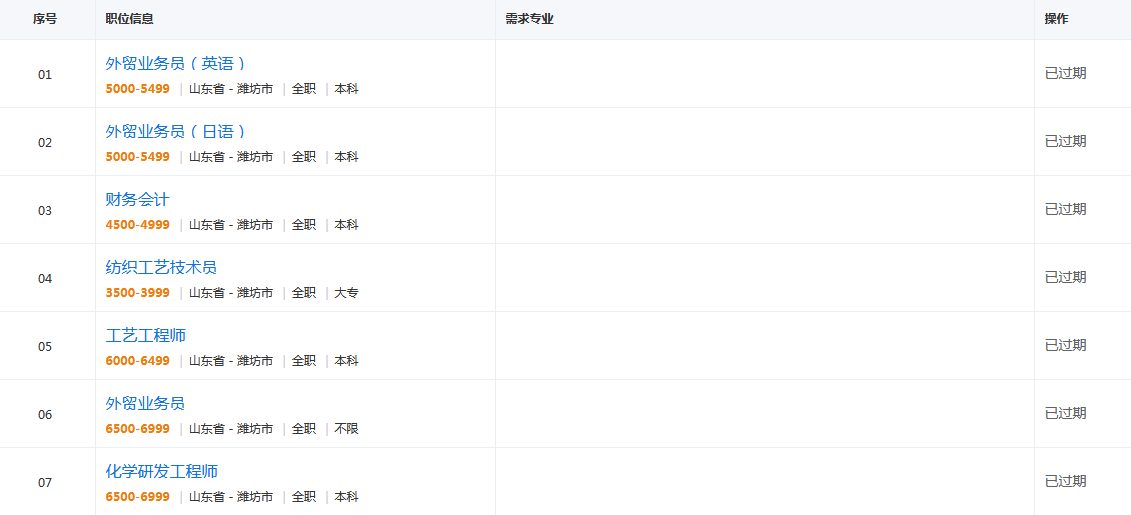
Task: Click the 序号 column header
Action: (x=45, y=19)
